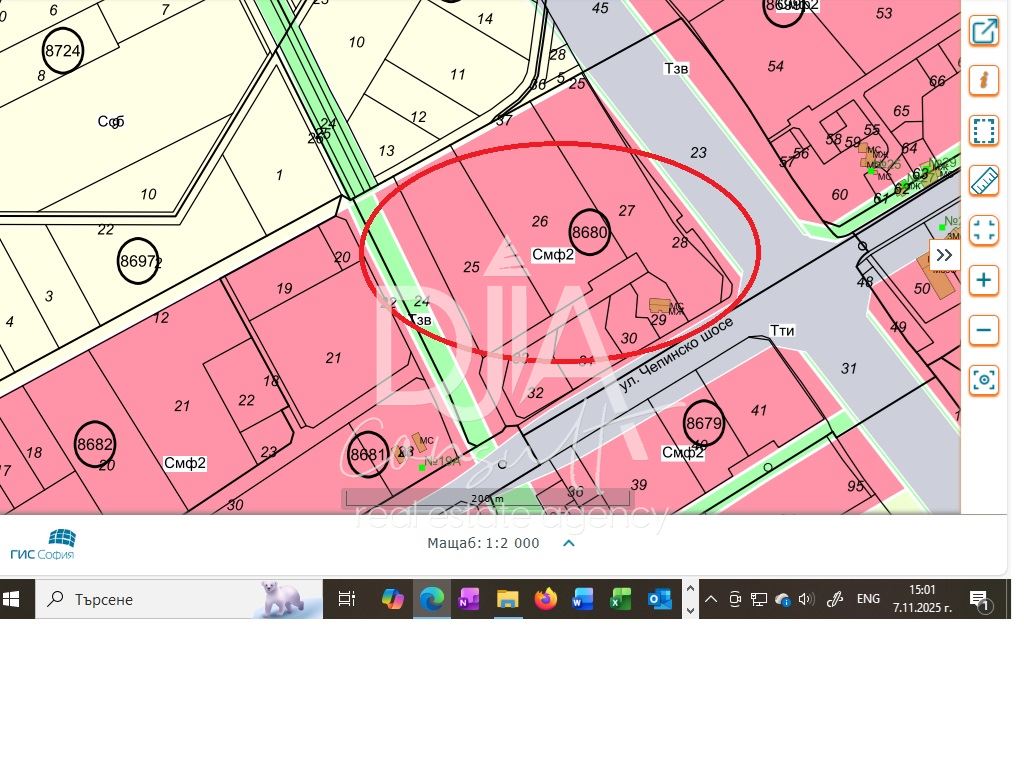Image resolution: width=1024 pixels, height=768 pixels.
Task: Open the notification center icon
Action: [979, 600]
